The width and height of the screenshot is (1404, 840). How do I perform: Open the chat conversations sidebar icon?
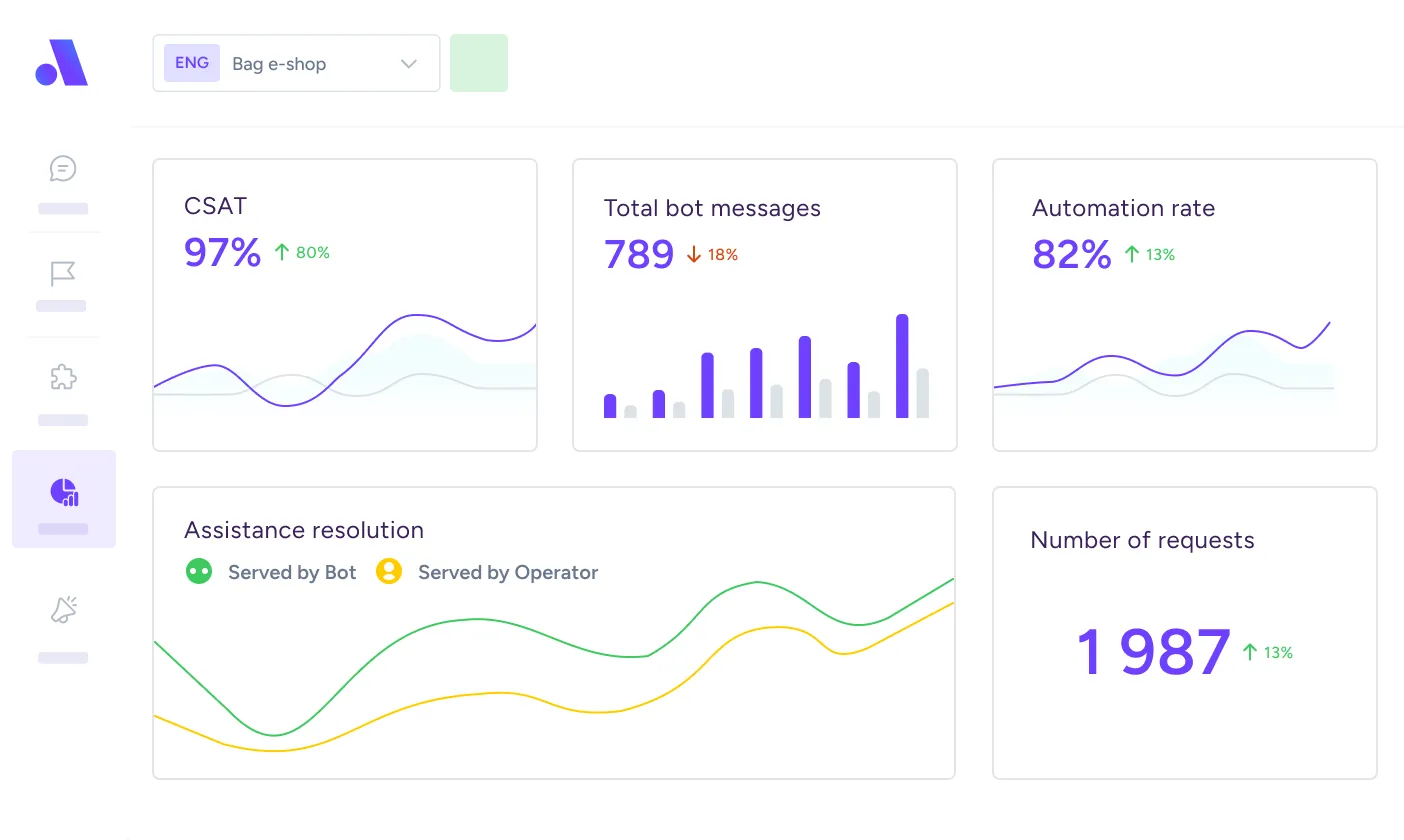(x=63, y=168)
